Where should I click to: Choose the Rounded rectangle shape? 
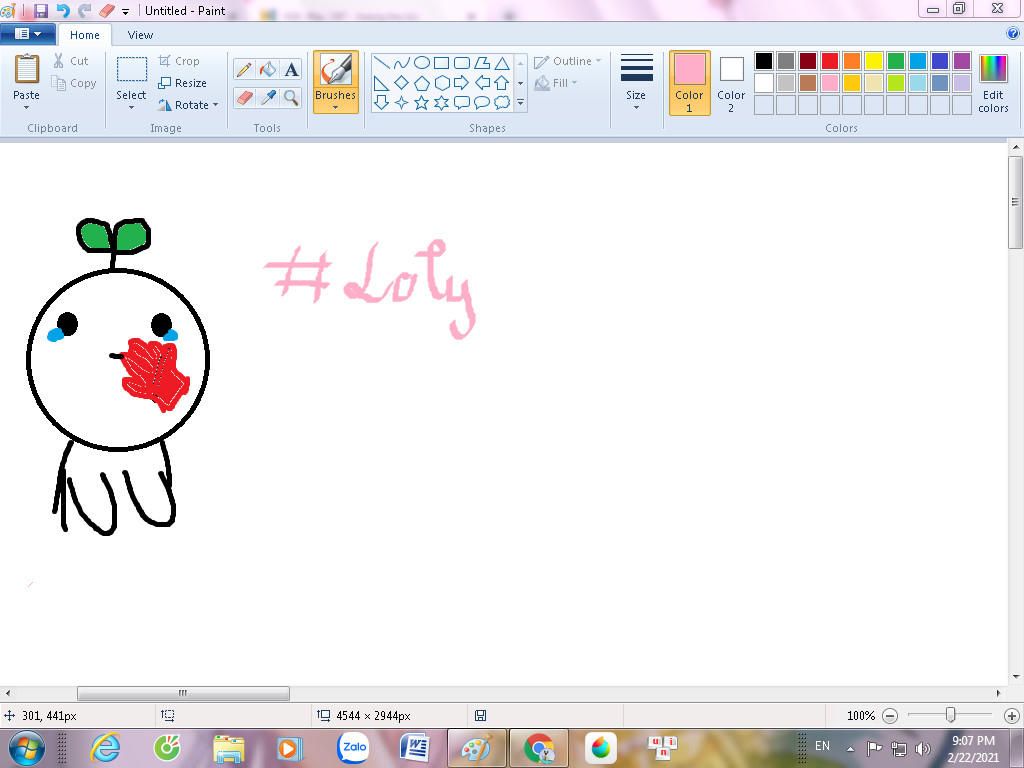[x=462, y=63]
